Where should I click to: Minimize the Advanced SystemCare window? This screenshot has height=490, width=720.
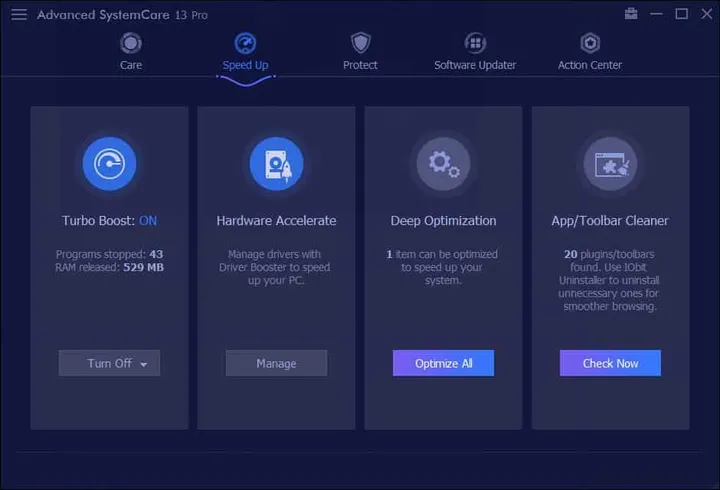click(656, 14)
